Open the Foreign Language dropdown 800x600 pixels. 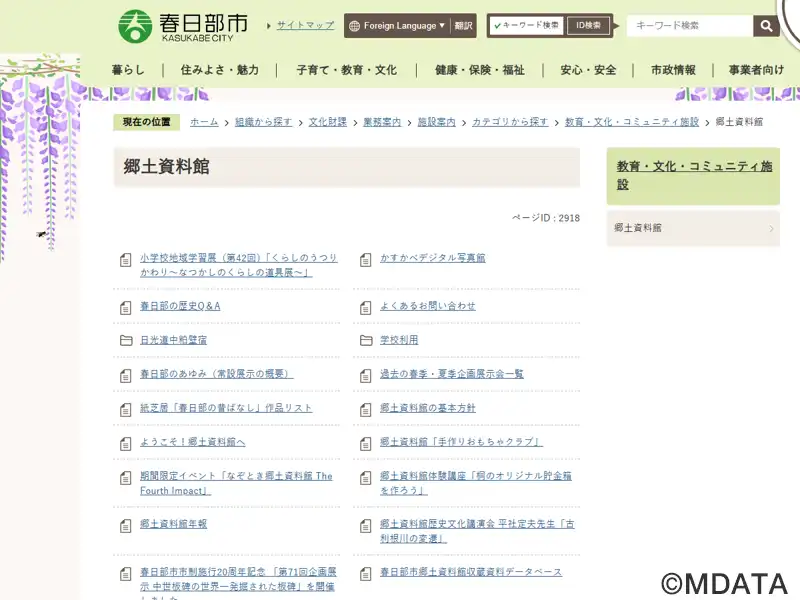(x=397, y=26)
